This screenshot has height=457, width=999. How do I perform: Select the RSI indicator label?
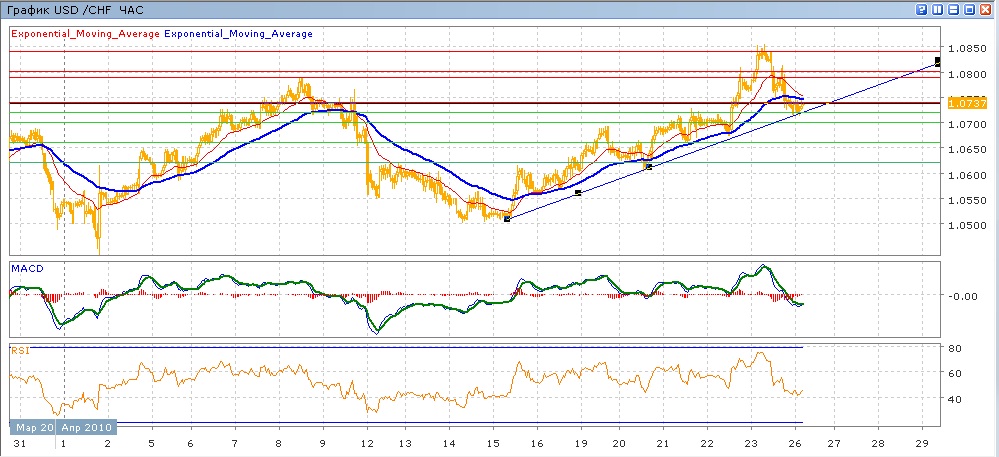[x=18, y=350]
